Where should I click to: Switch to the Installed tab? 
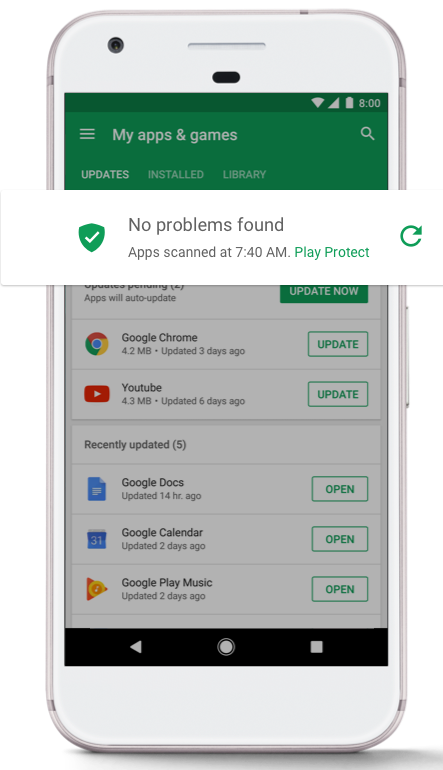click(176, 174)
